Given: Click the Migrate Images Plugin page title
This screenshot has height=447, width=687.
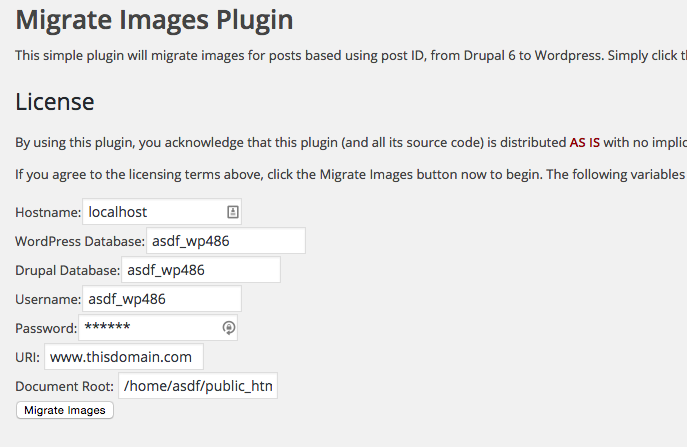Looking at the screenshot, I should tap(154, 20).
